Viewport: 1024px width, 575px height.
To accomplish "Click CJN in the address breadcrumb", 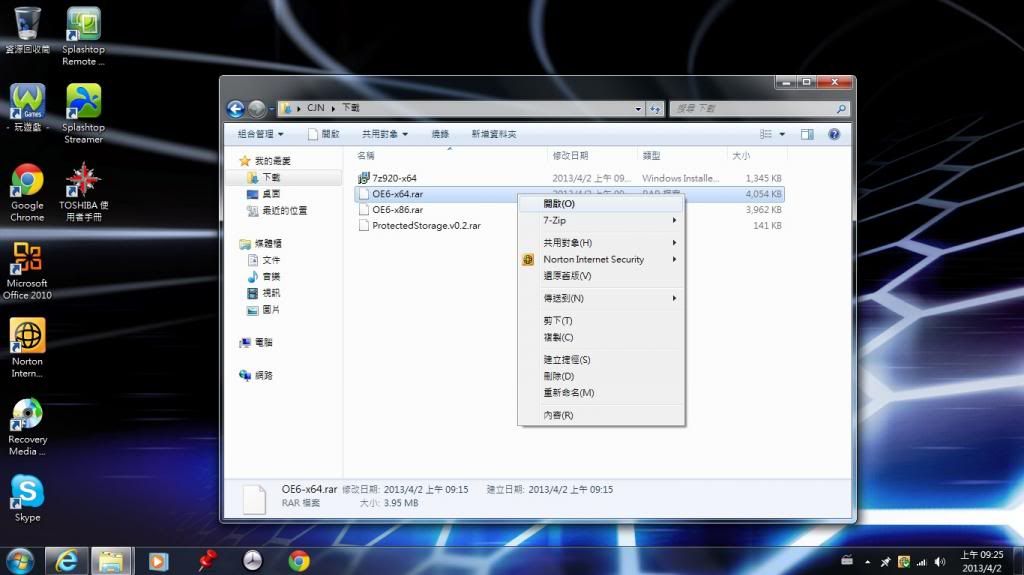I will [x=315, y=108].
